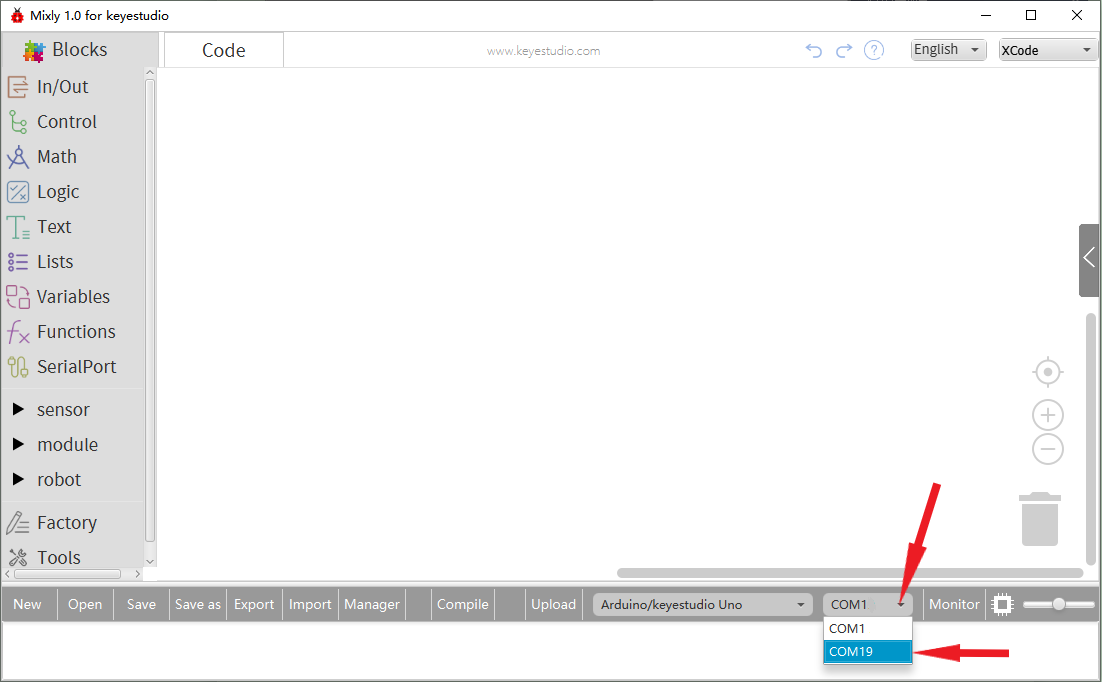Screen dimensions: 1102x682
Task: Click the category list scroll-right arrow
Action: [x=138, y=574]
